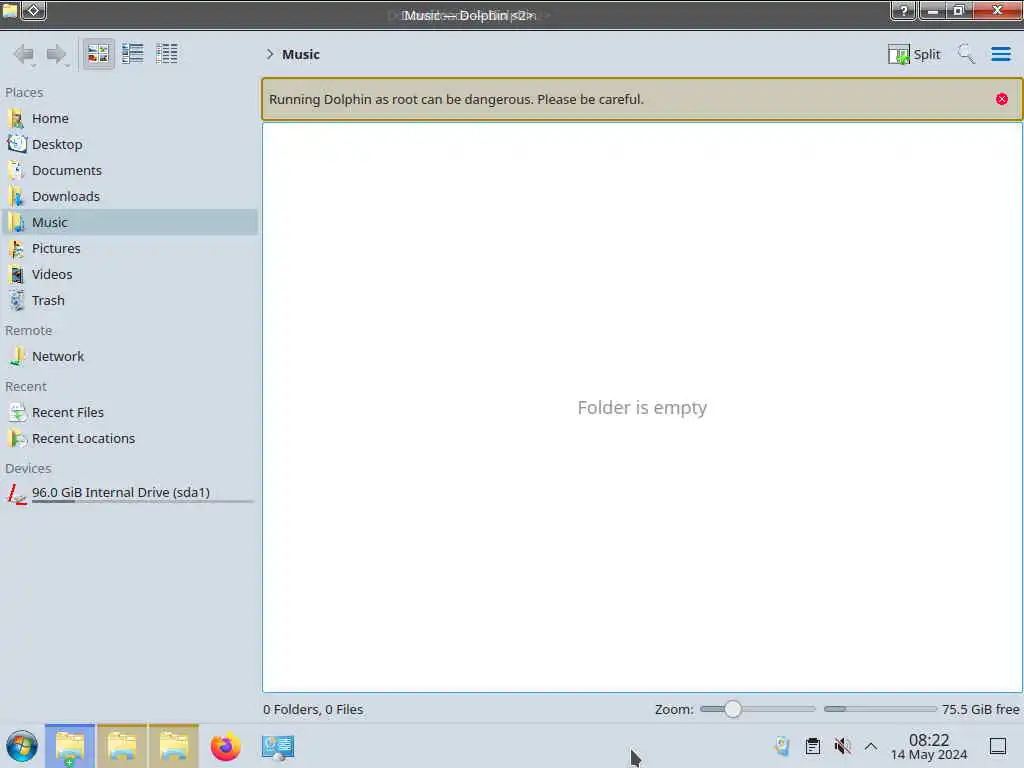1024x768 pixels.
Task: Adjust the Zoom slider handle
Action: point(733,709)
